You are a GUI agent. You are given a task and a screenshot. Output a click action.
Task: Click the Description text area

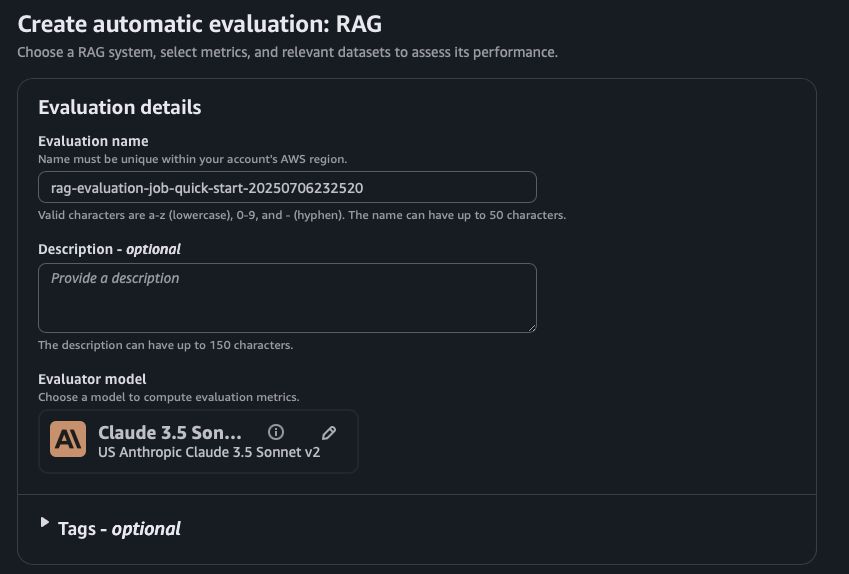click(287, 298)
